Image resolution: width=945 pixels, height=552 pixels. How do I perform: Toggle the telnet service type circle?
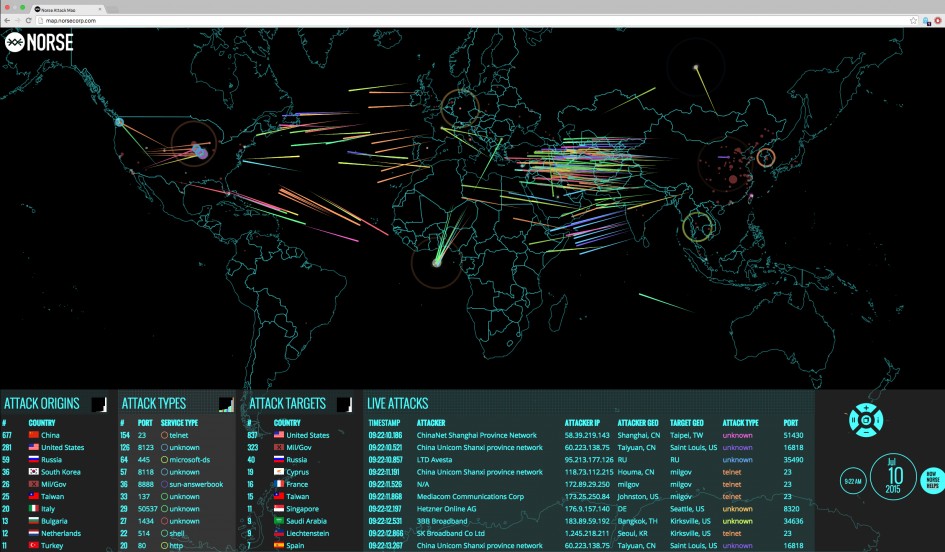[164, 435]
